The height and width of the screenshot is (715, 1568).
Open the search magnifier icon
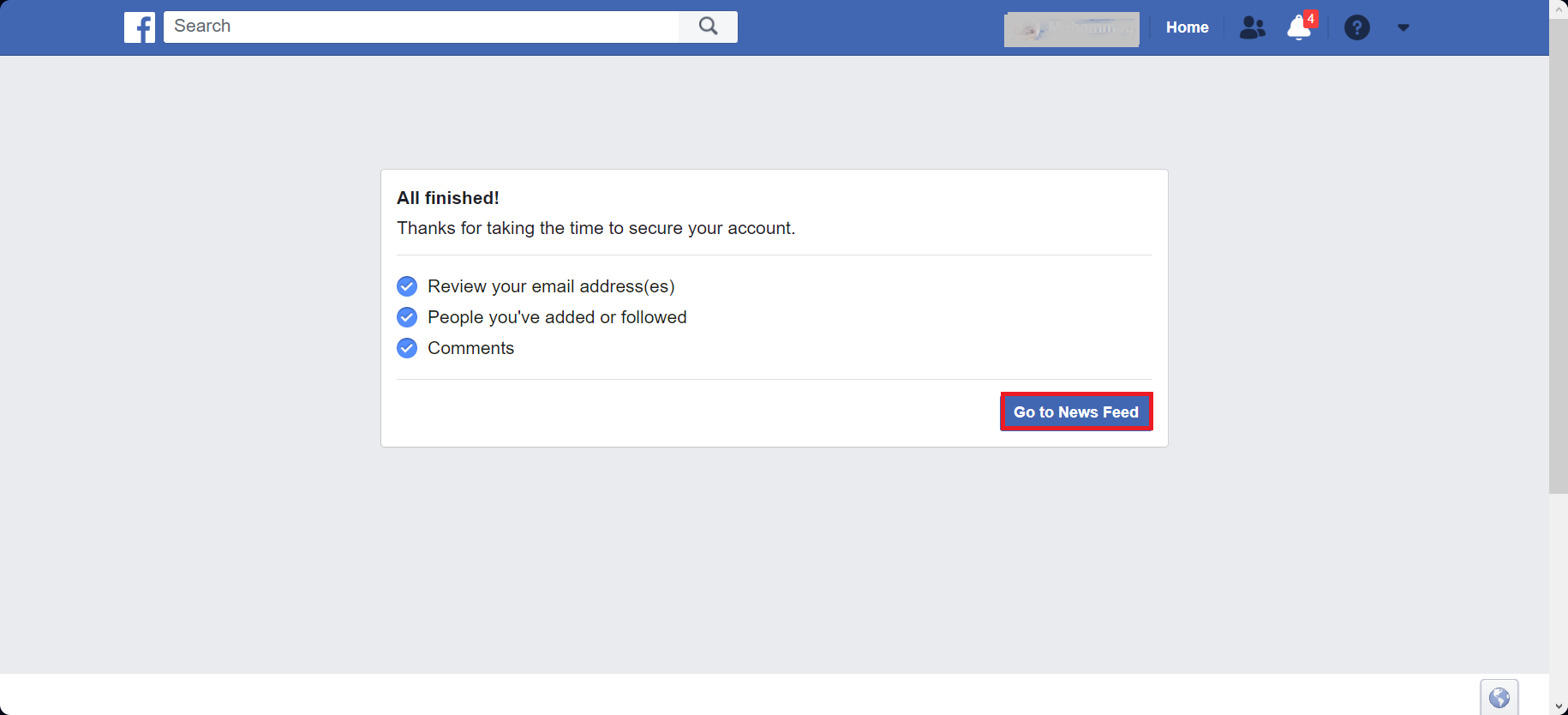(x=707, y=27)
